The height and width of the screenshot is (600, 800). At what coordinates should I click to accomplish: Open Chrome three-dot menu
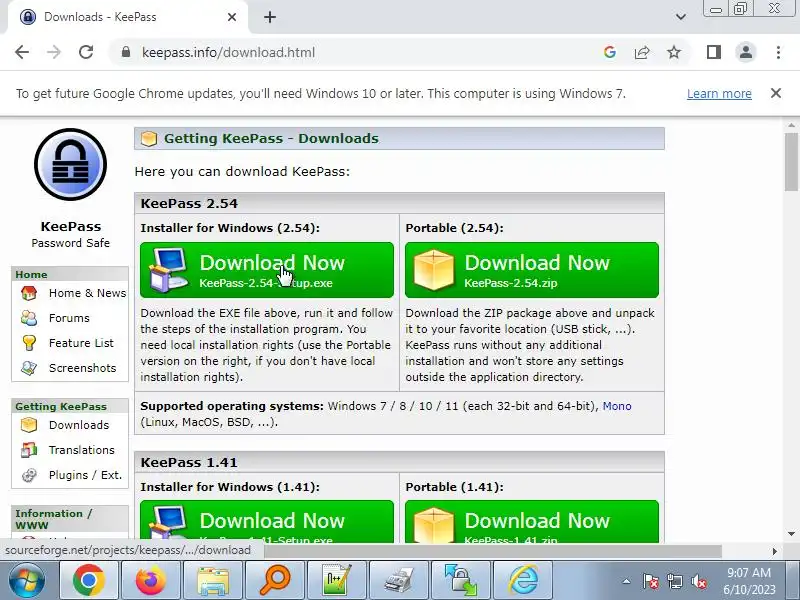coord(778,52)
